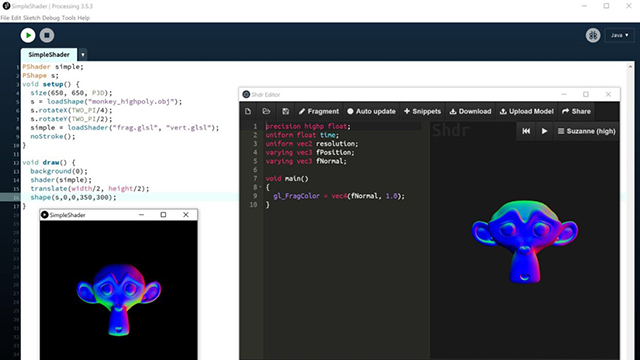Open the Snippets menu in Shdr
The height and width of the screenshot is (360, 640).
pos(422,111)
